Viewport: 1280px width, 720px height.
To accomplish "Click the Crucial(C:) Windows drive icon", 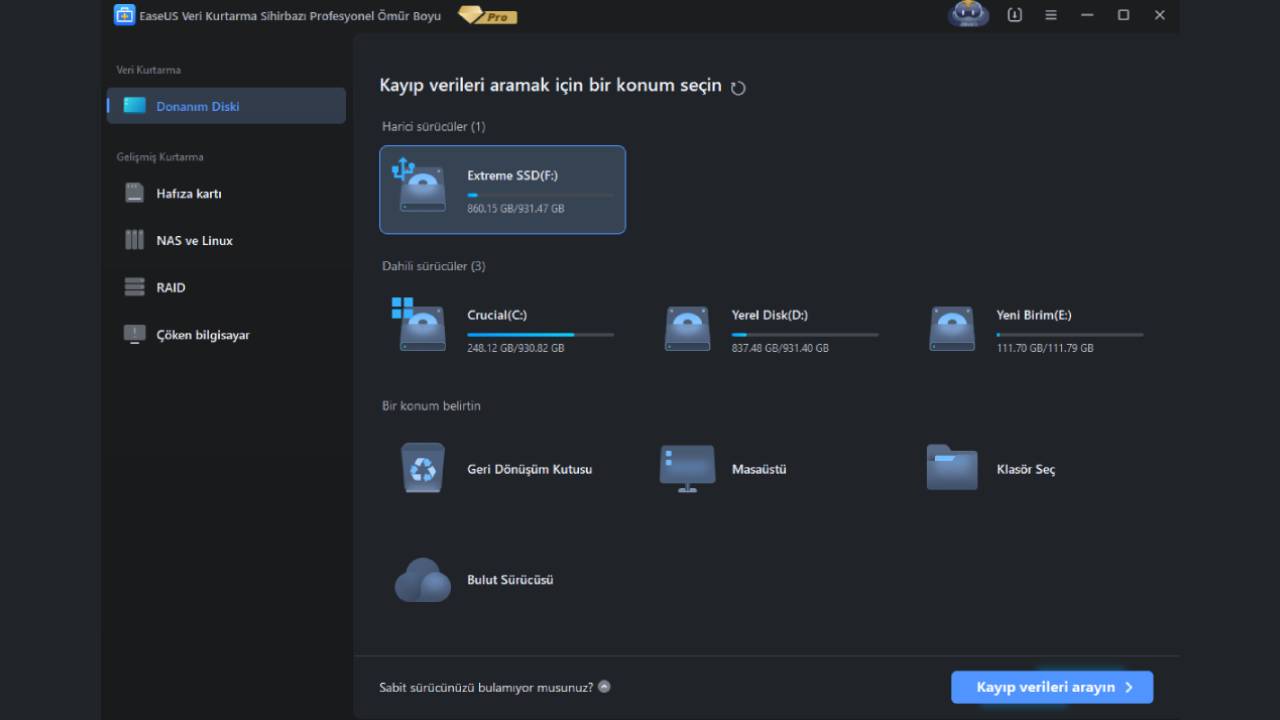I will tap(420, 324).
